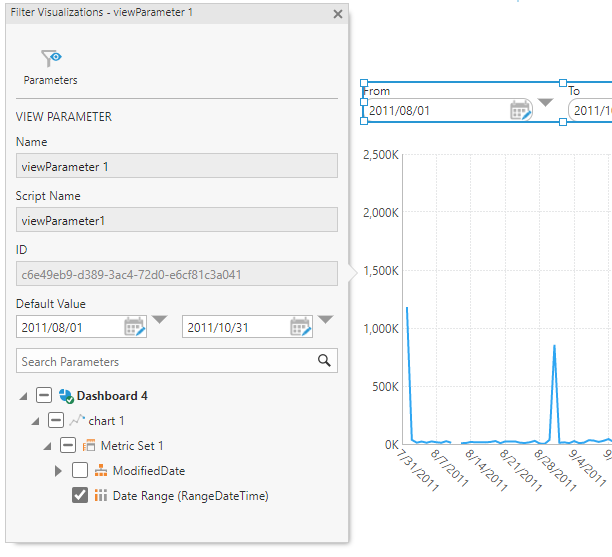Screen dimensions: 612x557
Task: Open calendar in the From date filter
Action: [521, 110]
